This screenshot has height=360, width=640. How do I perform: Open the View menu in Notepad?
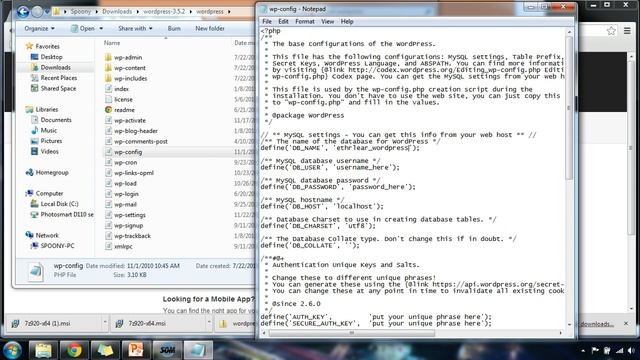327,22
